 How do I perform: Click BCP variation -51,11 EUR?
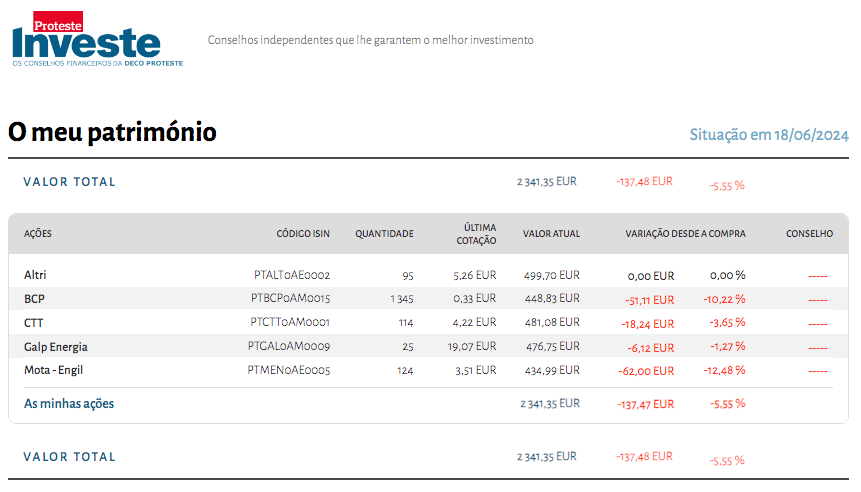(x=650, y=300)
